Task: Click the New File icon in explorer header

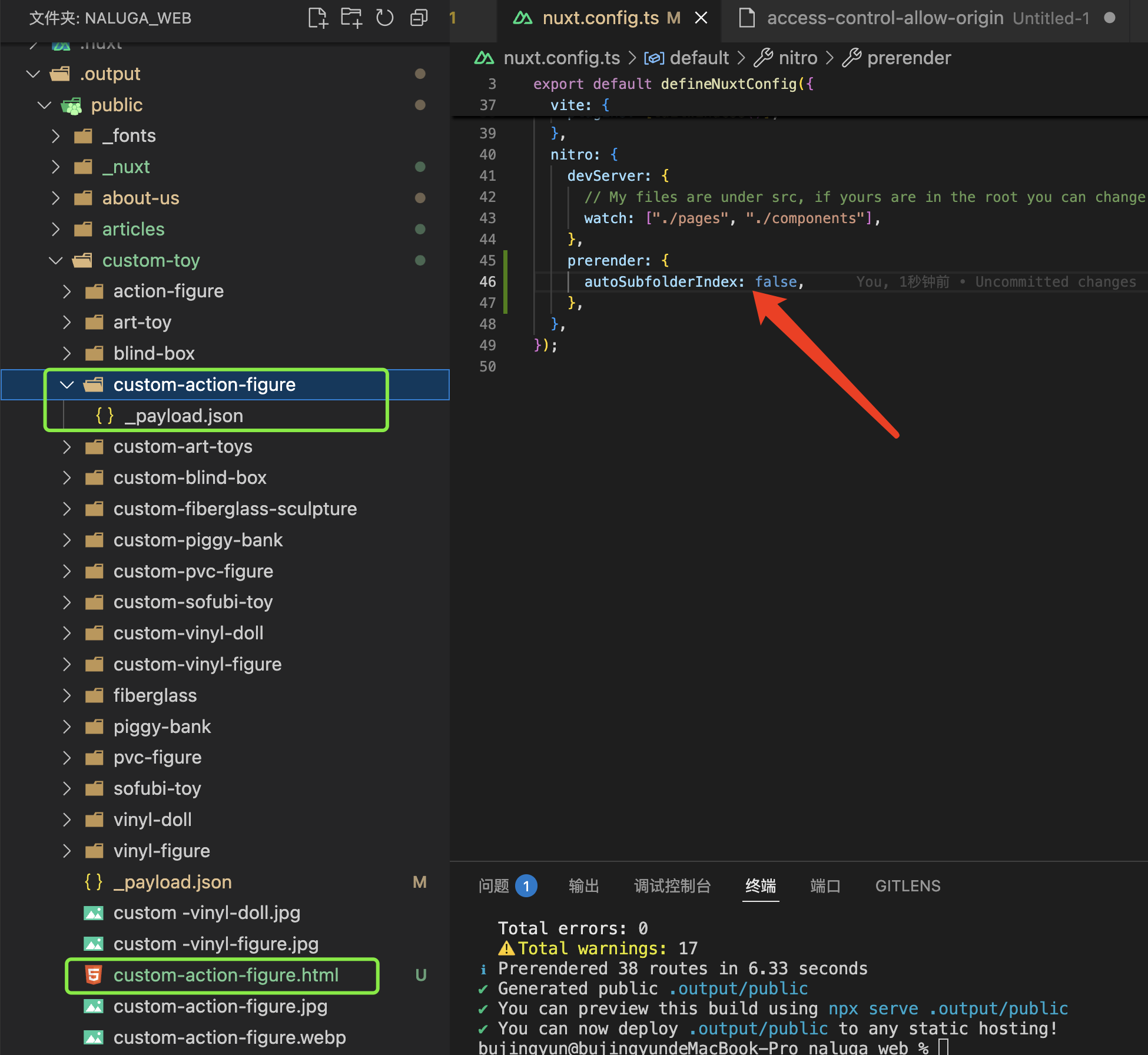Action: [318, 18]
